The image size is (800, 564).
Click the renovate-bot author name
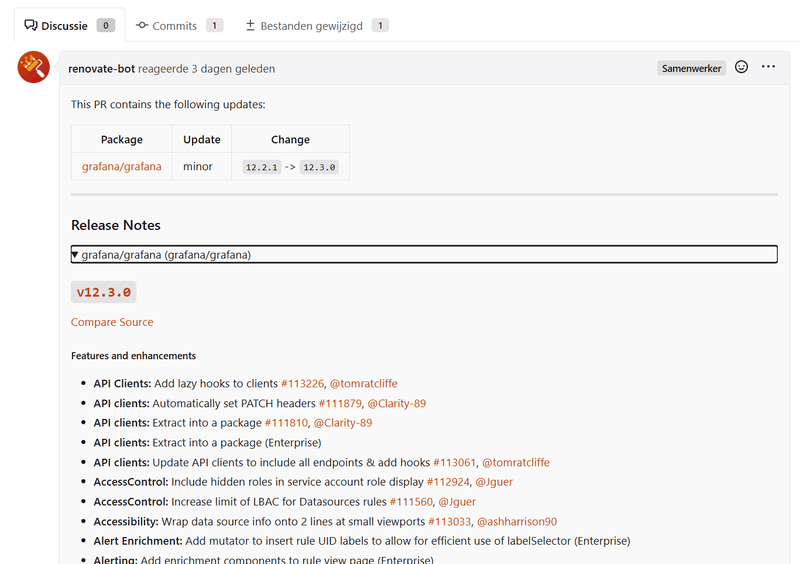coord(102,69)
